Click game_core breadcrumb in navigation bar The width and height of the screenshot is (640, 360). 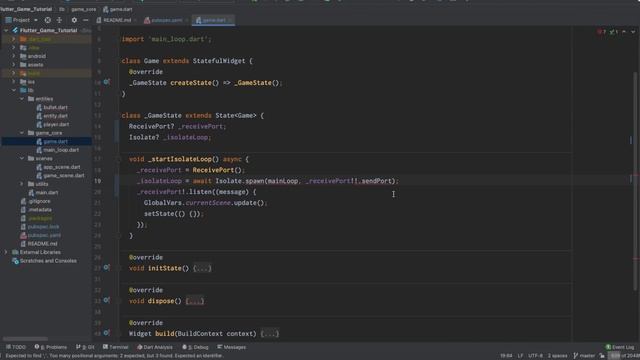tap(83, 9)
